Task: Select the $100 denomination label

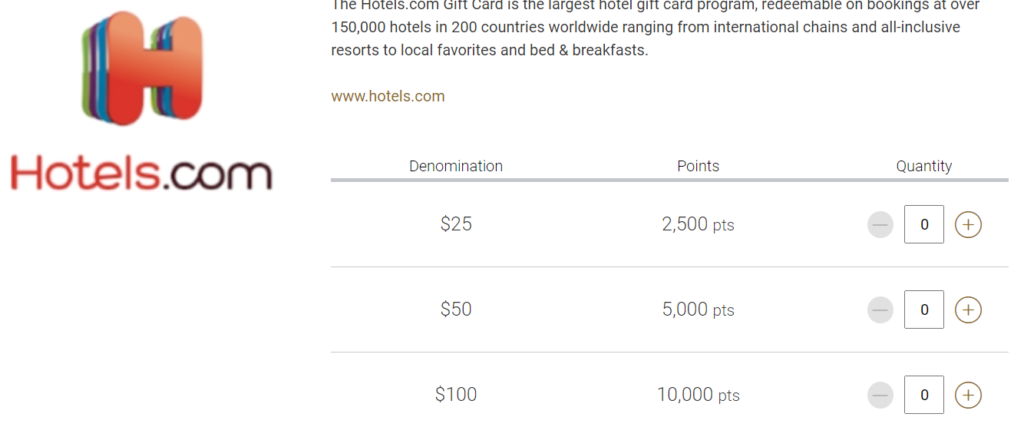Action: [x=456, y=395]
